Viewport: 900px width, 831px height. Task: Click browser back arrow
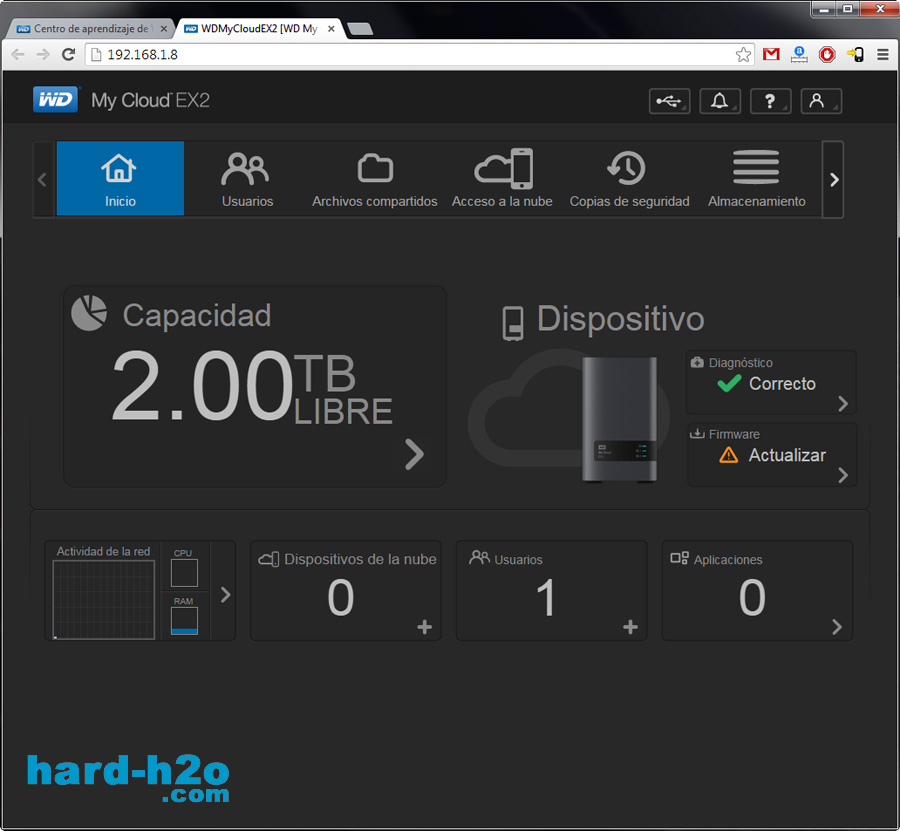(18, 55)
